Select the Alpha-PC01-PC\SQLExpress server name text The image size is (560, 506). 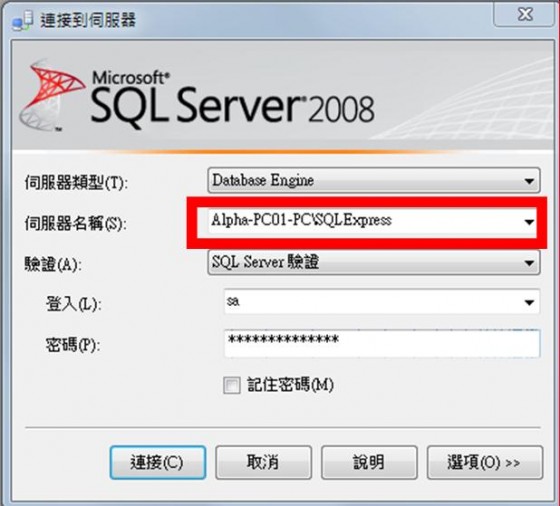point(301,220)
